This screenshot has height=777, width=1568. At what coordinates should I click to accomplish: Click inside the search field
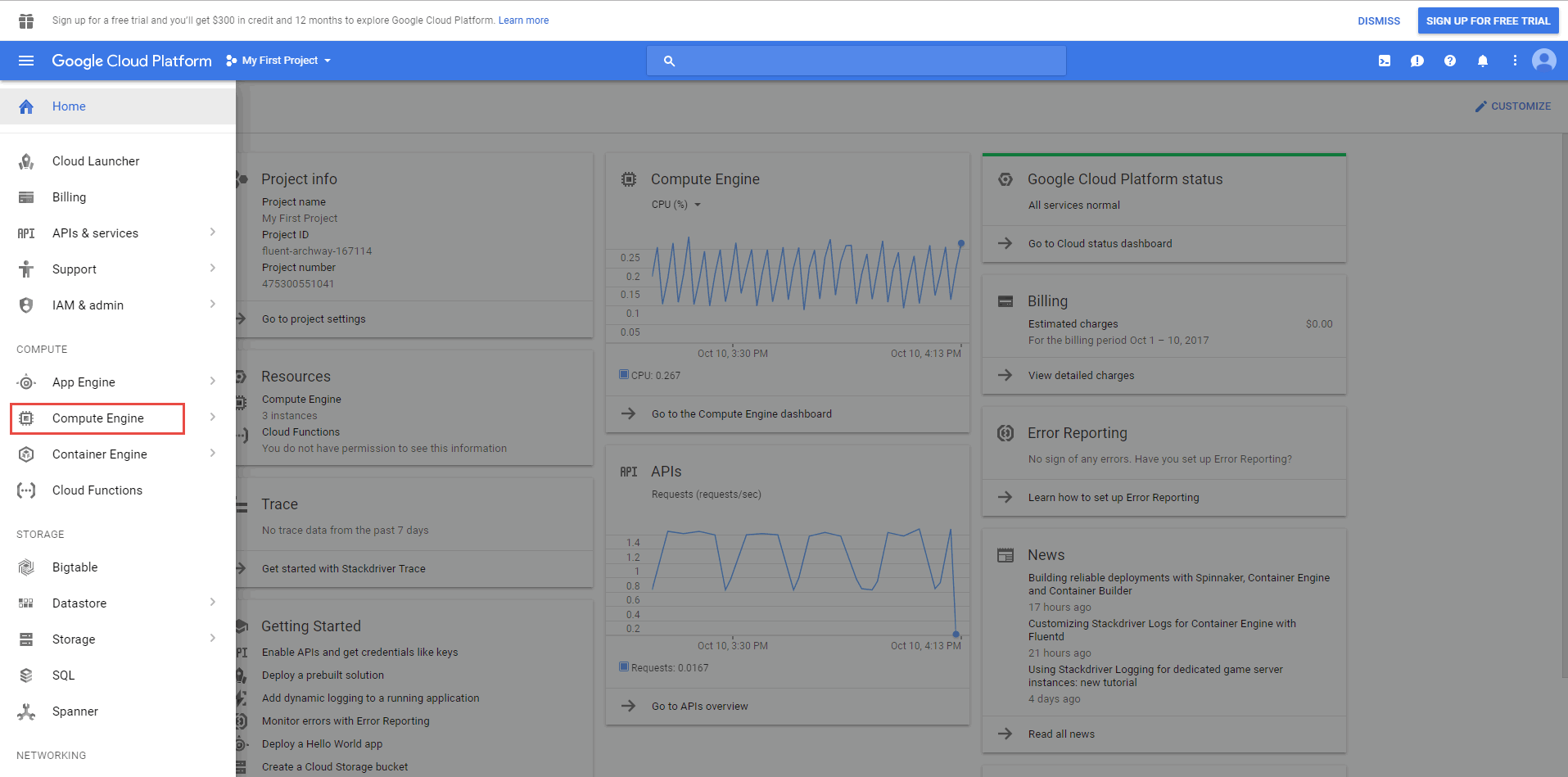point(856,60)
